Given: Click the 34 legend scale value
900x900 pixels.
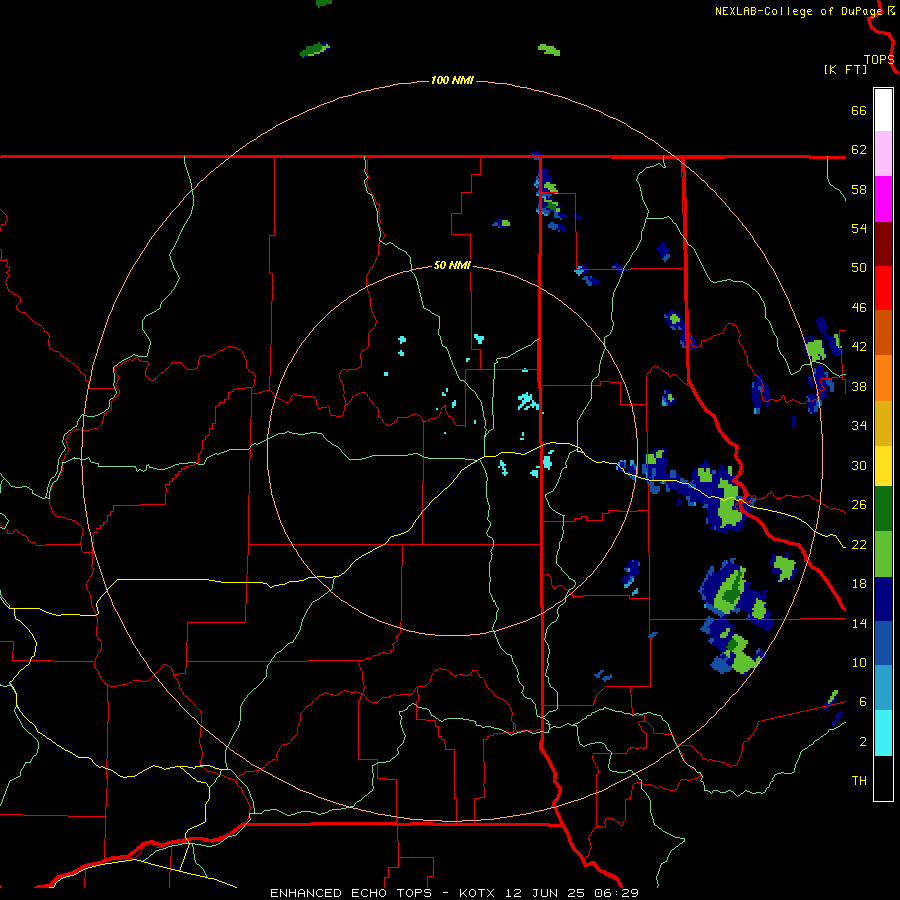Looking at the screenshot, I should pyautogui.click(x=859, y=426).
